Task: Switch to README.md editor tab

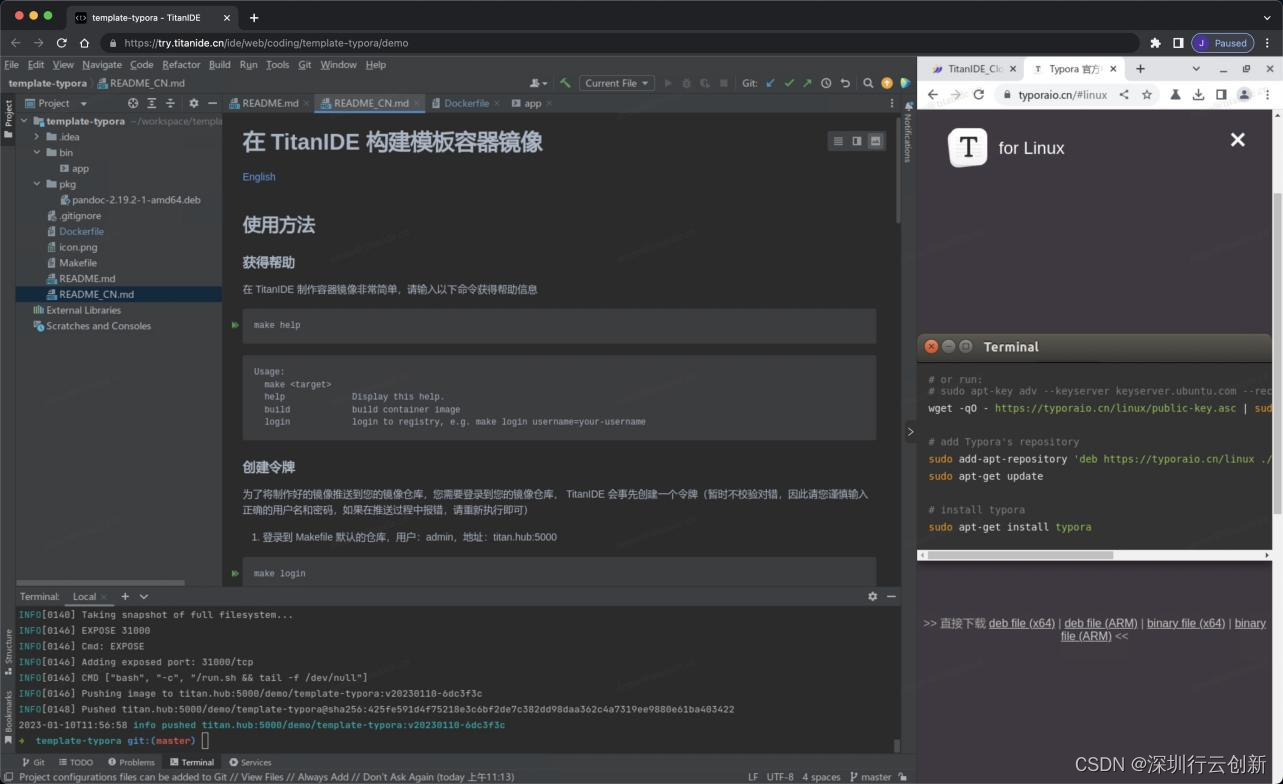Action: point(270,103)
